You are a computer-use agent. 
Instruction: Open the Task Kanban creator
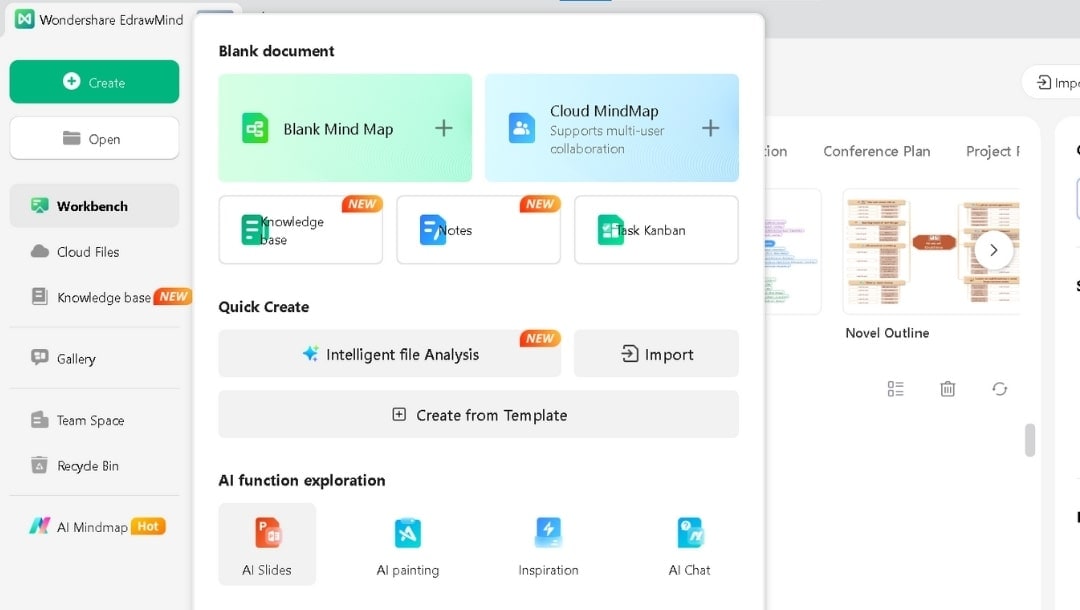(656, 230)
